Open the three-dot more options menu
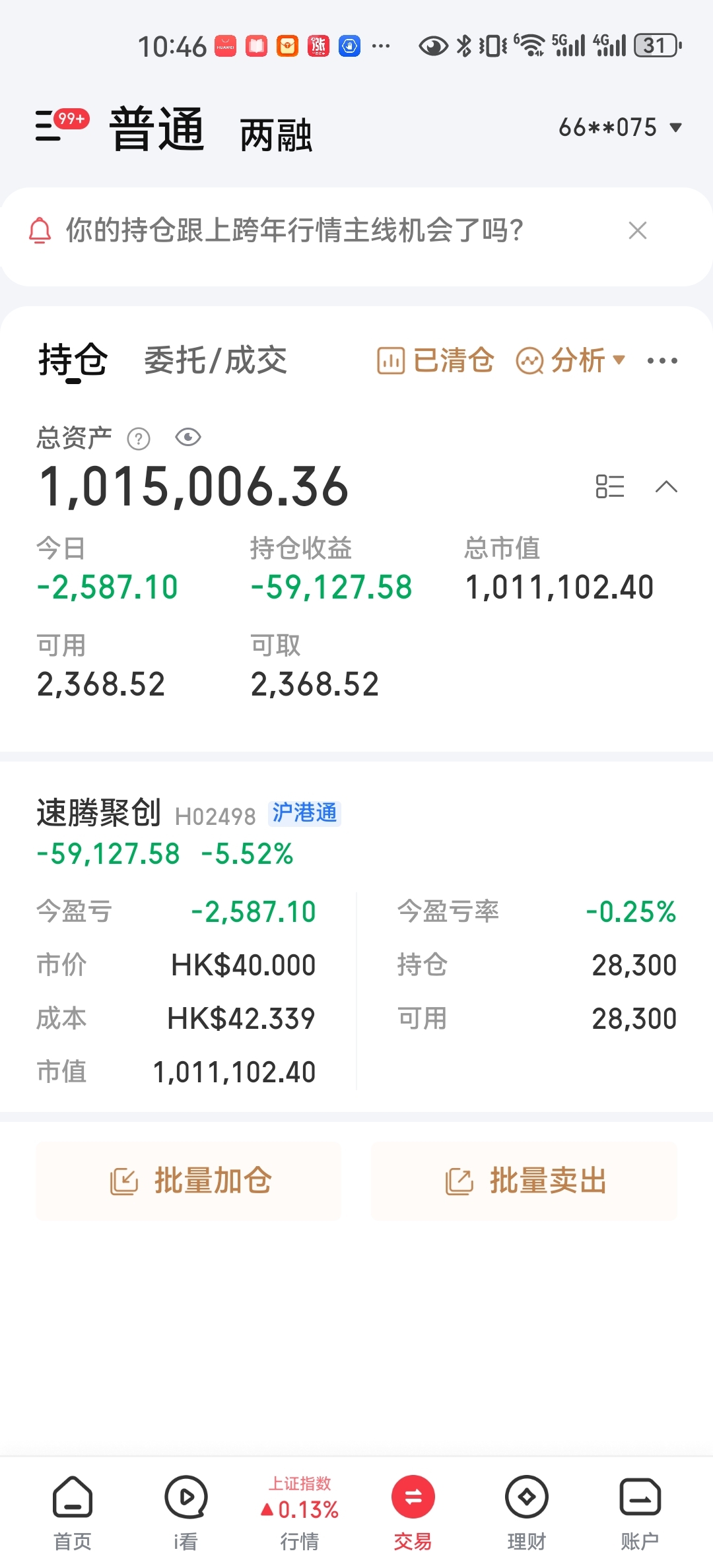Viewport: 713px width, 1568px height. (662, 360)
